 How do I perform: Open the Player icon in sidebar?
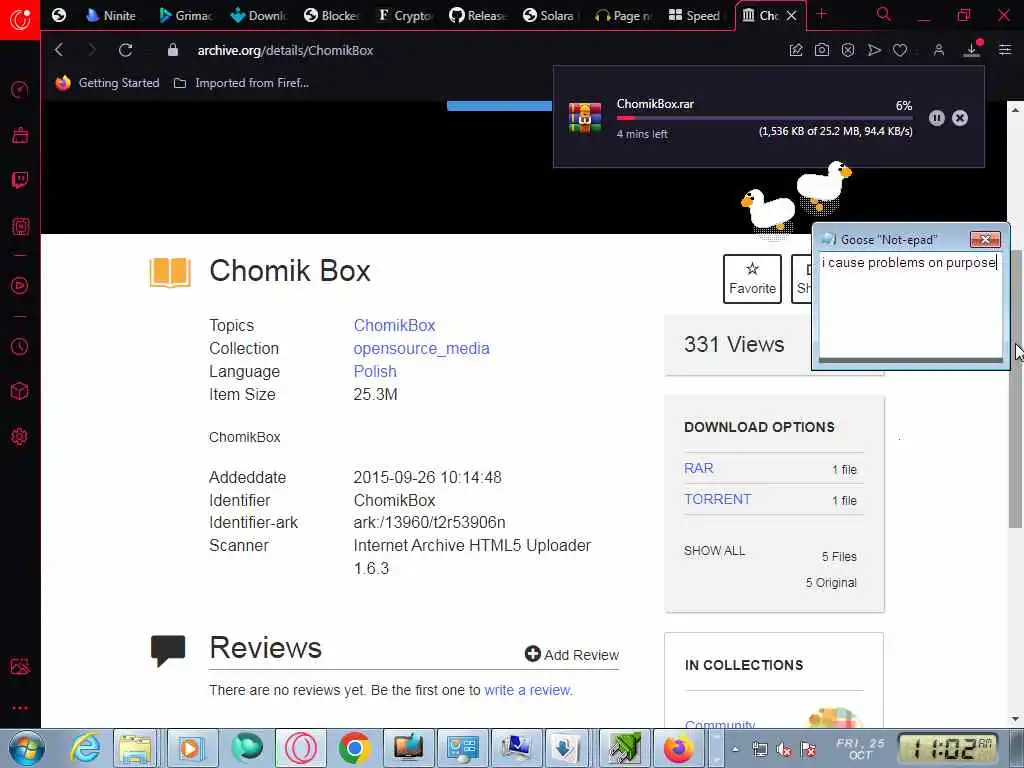click(x=20, y=285)
